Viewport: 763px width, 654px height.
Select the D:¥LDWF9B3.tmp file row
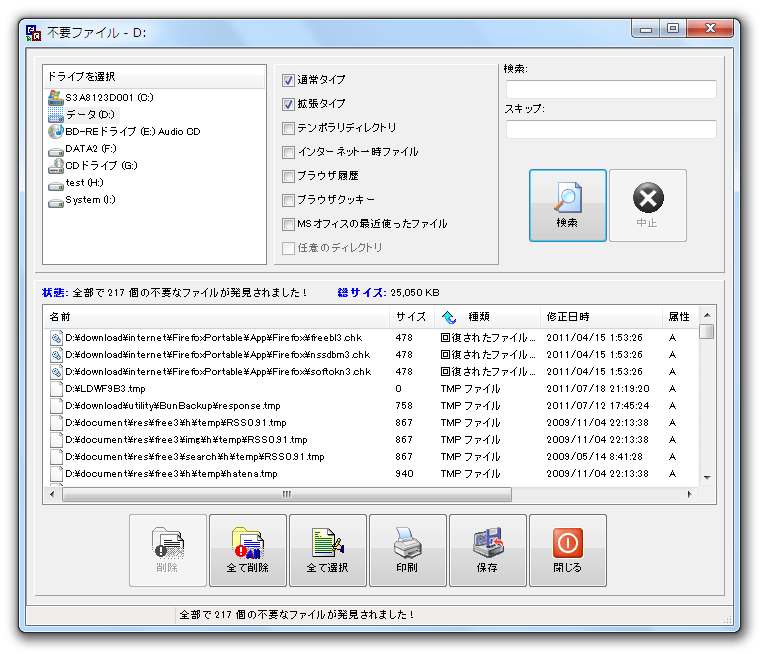click(x=372, y=389)
